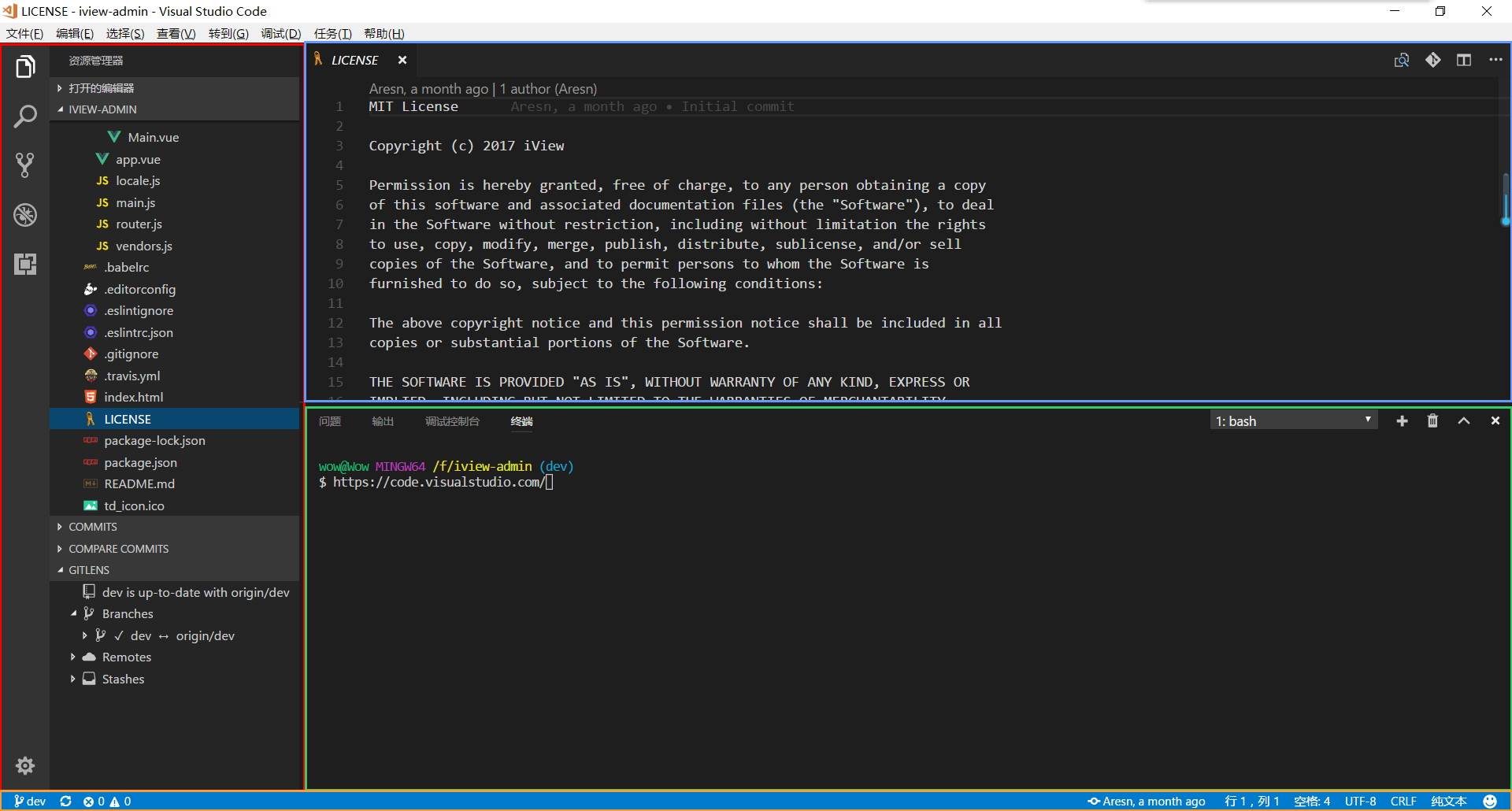This screenshot has width=1512, height=811.
Task: Switch to the 输出 panel tab
Action: [x=383, y=421]
